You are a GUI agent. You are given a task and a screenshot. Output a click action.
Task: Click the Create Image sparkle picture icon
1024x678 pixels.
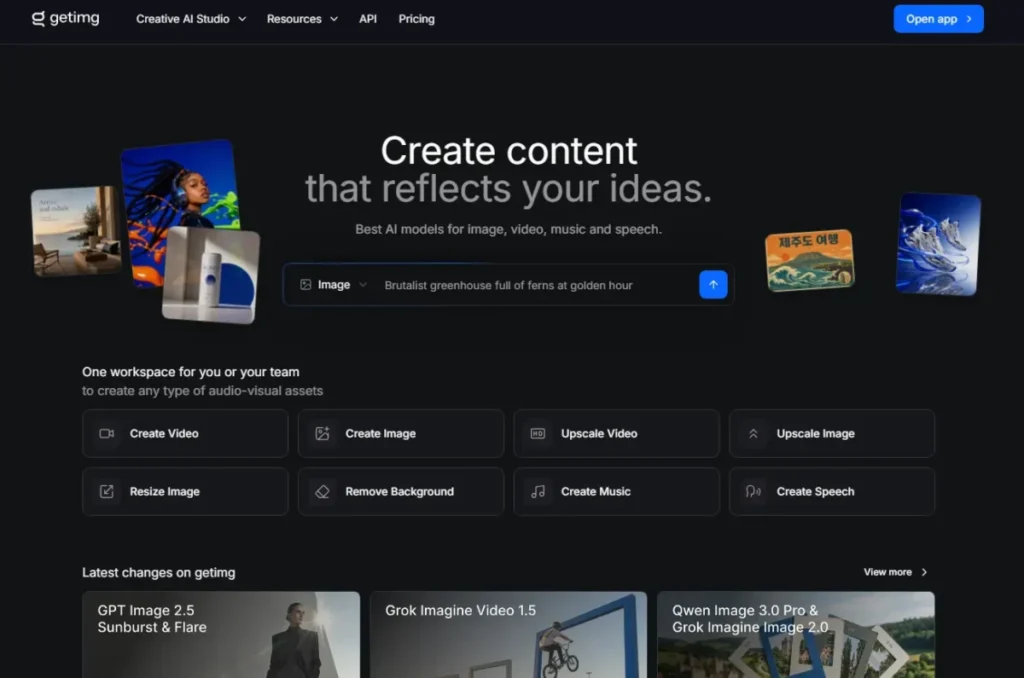323,434
